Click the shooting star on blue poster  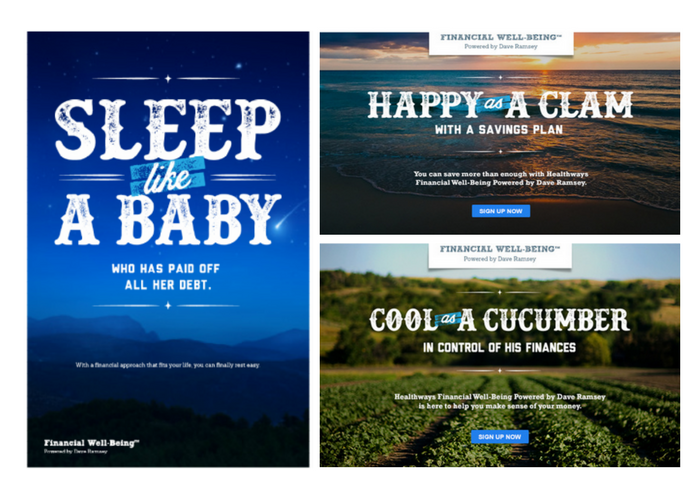click(286, 218)
